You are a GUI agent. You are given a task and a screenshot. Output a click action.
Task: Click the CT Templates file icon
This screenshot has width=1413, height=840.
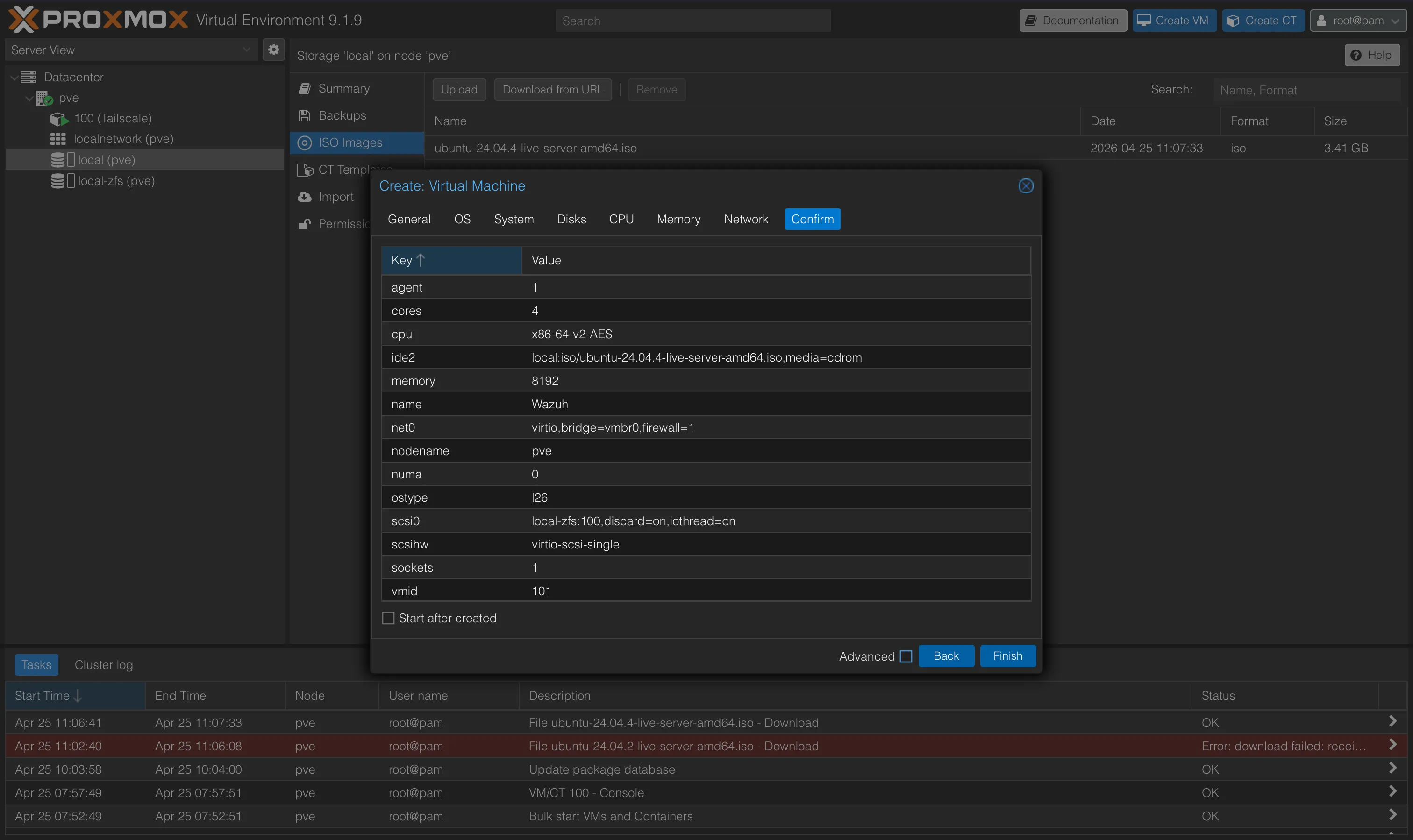click(x=305, y=170)
